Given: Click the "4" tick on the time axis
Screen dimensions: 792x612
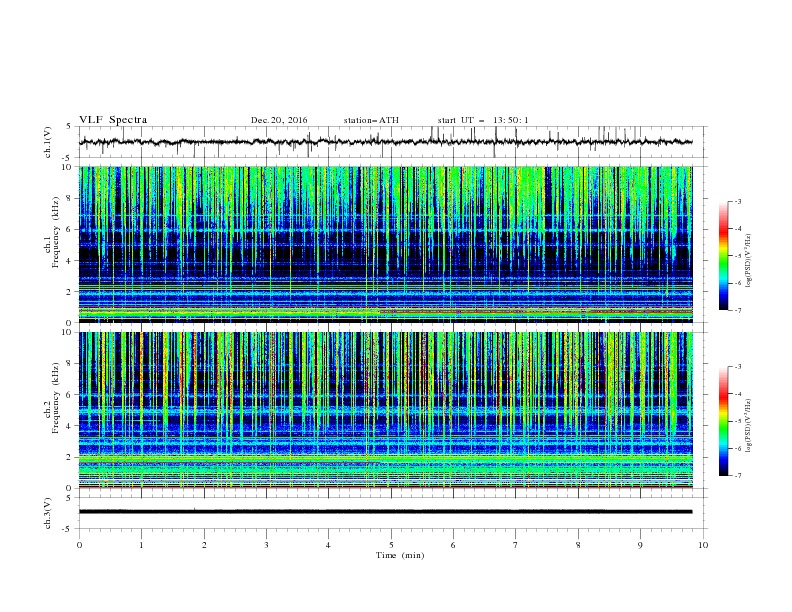Looking at the screenshot, I should [x=328, y=545].
